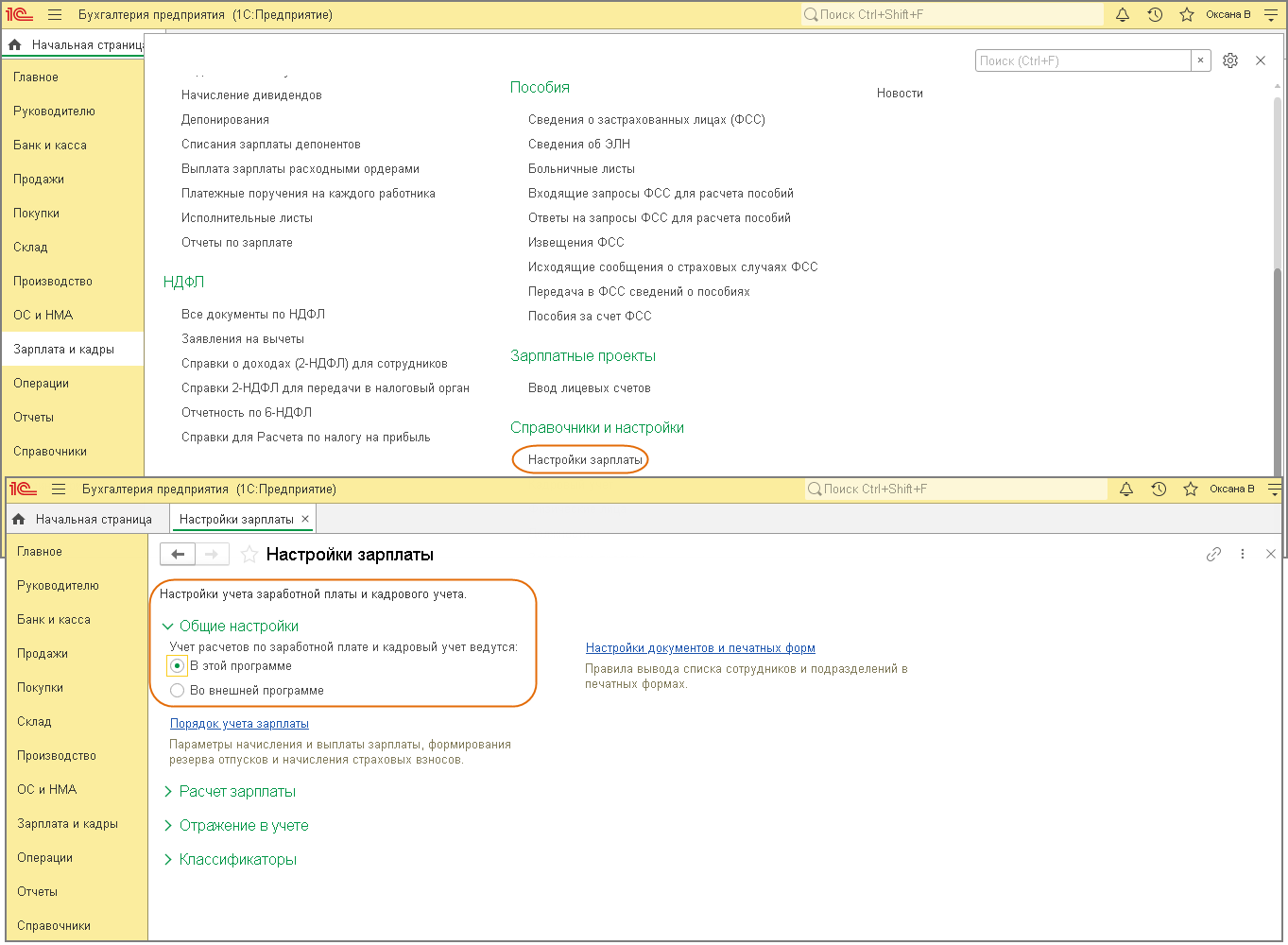Open Заявления на вычеты link
1288x945 pixels.
tap(243, 339)
